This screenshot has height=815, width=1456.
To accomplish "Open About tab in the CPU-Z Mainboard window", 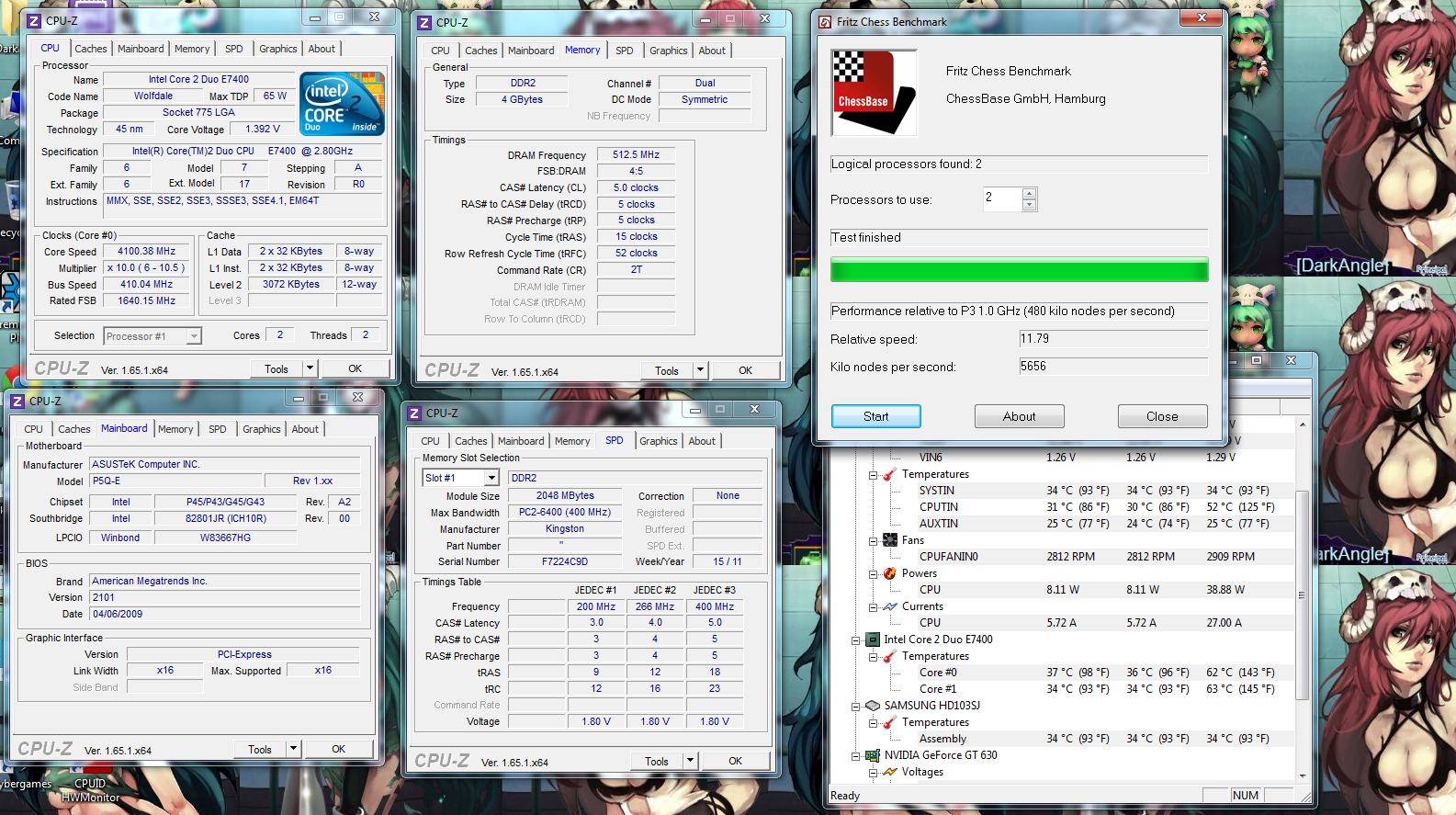I will (x=305, y=429).
